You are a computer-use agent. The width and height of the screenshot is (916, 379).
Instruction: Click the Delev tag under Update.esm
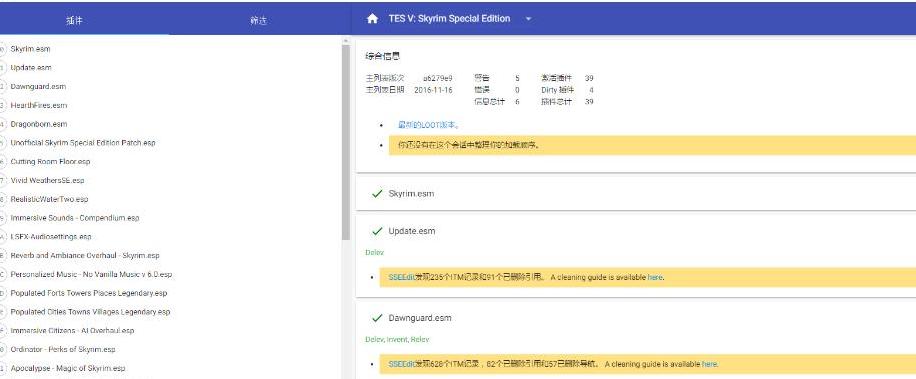[374, 253]
